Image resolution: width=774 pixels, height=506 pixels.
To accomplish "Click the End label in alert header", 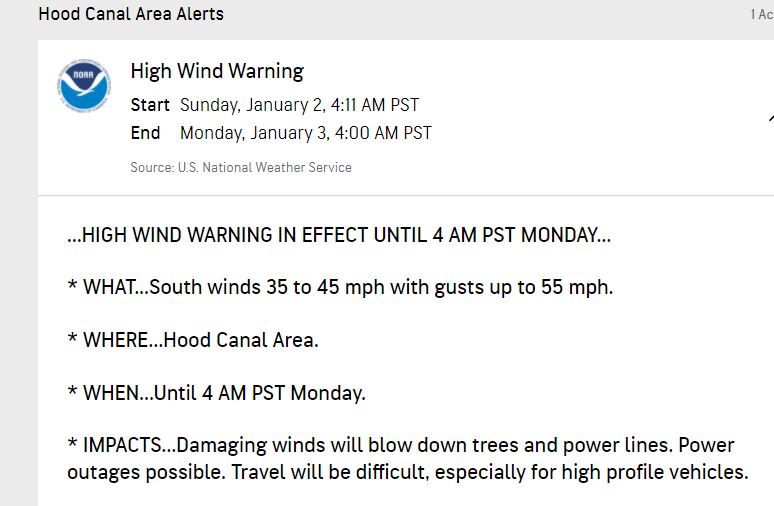I will pos(145,133).
